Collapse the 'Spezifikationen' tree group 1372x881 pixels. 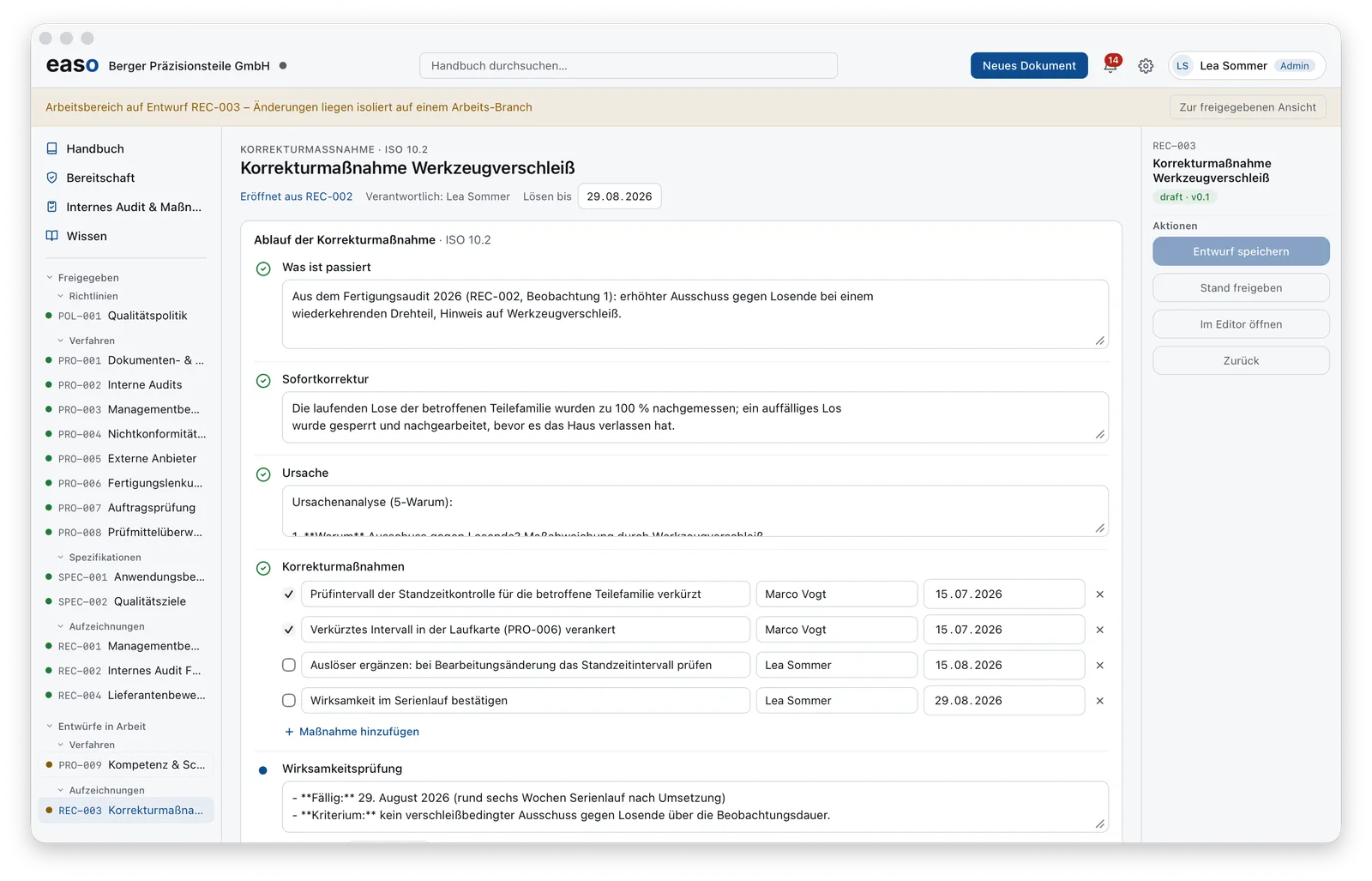tap(61, 558)
